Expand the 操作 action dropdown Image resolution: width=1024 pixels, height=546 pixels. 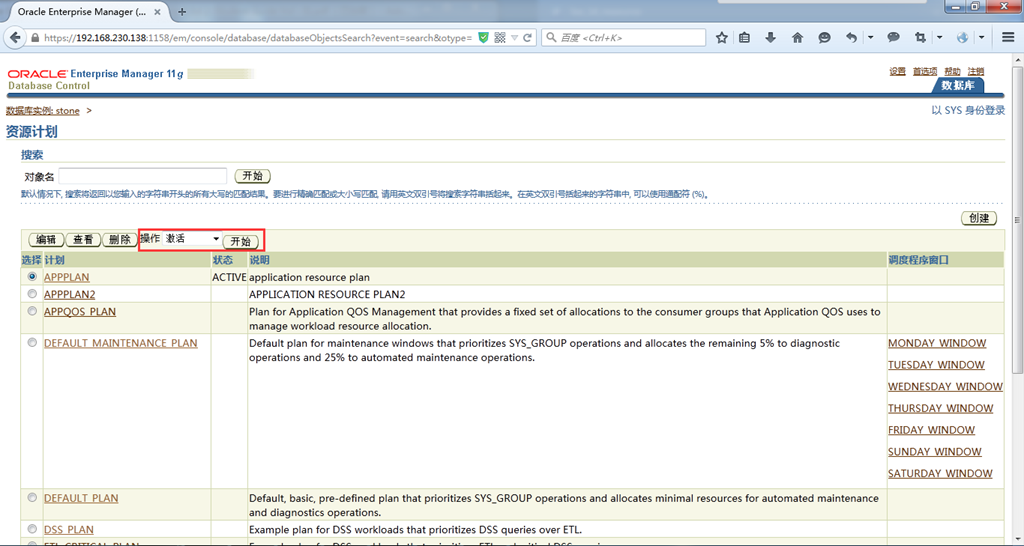tap(192, 239)
